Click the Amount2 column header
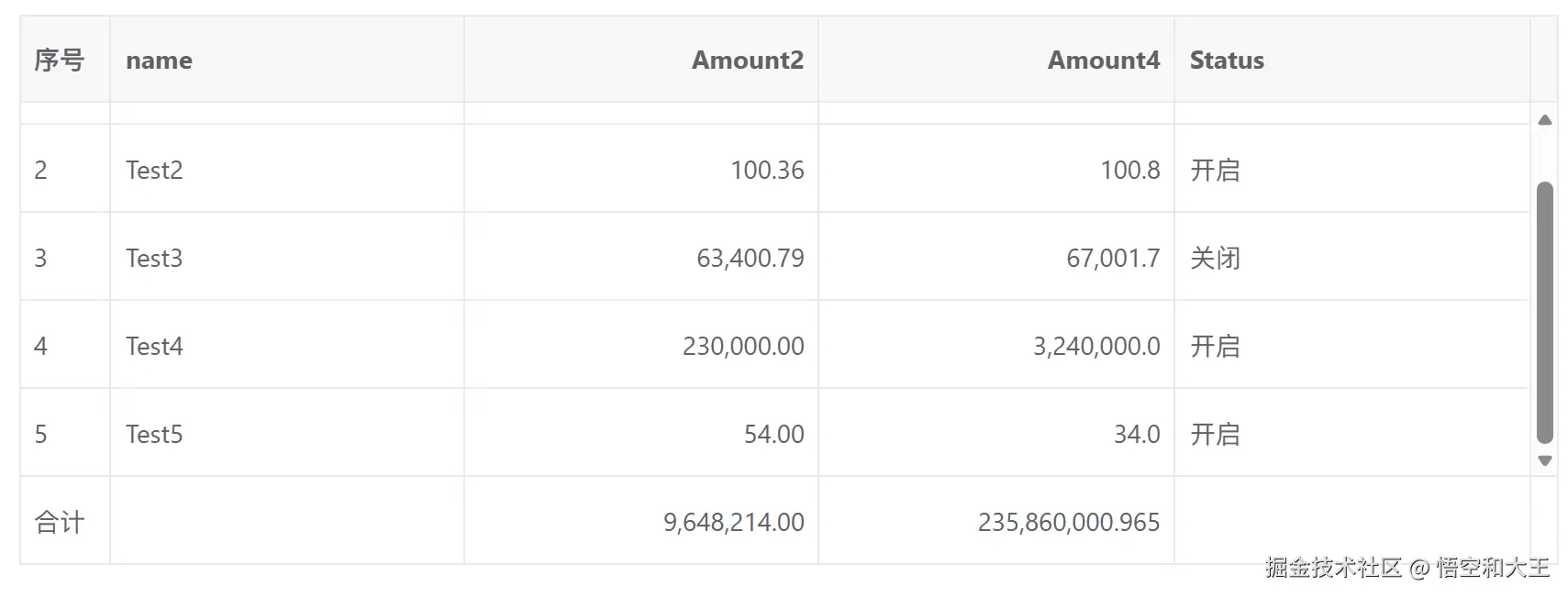This screenshot has height=598, width=1568. click(747, 61)
